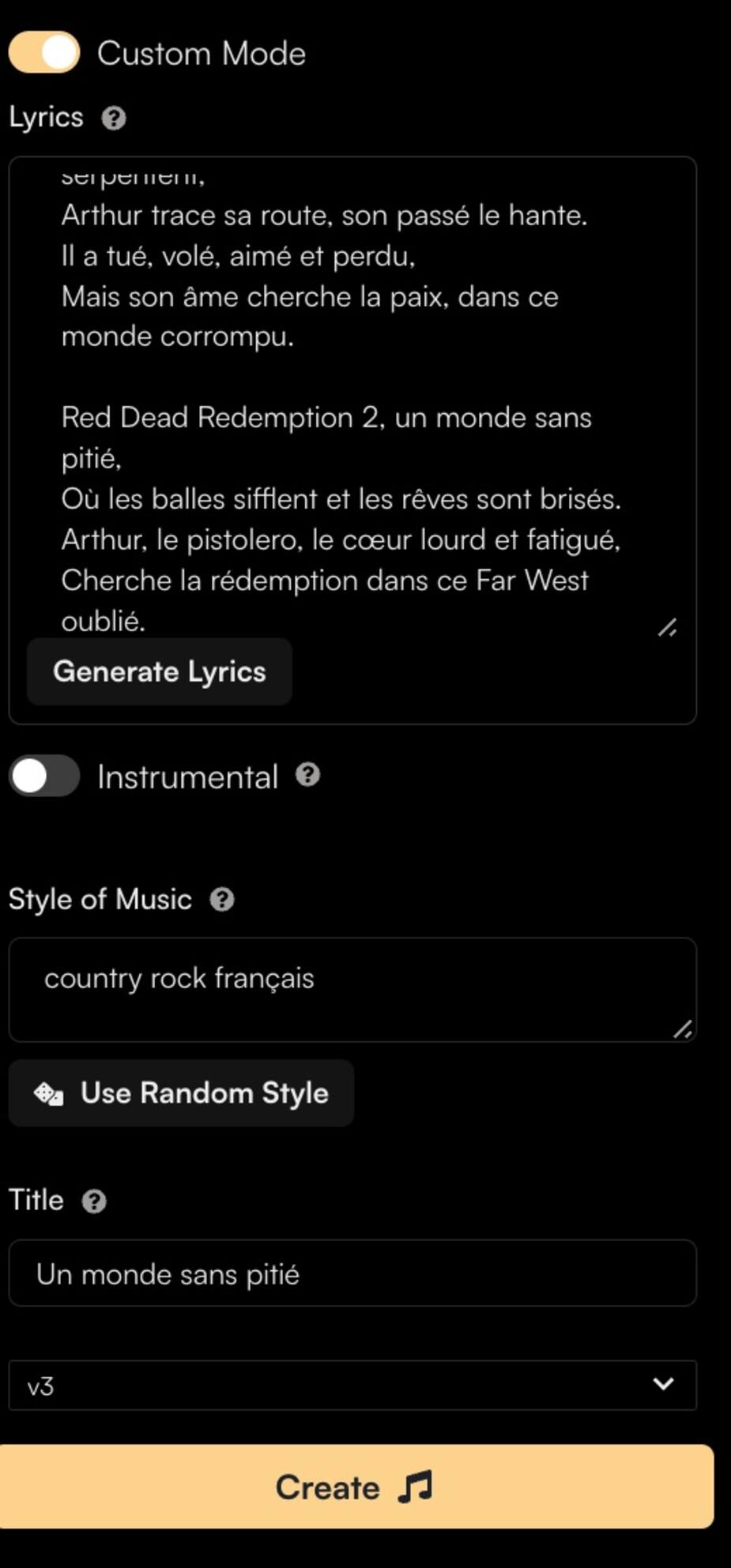This screenshot has width=731, height=1568.
Task: Expand version list using chevron arrow
Action: pyautogui.click(x=664, y=1384)
